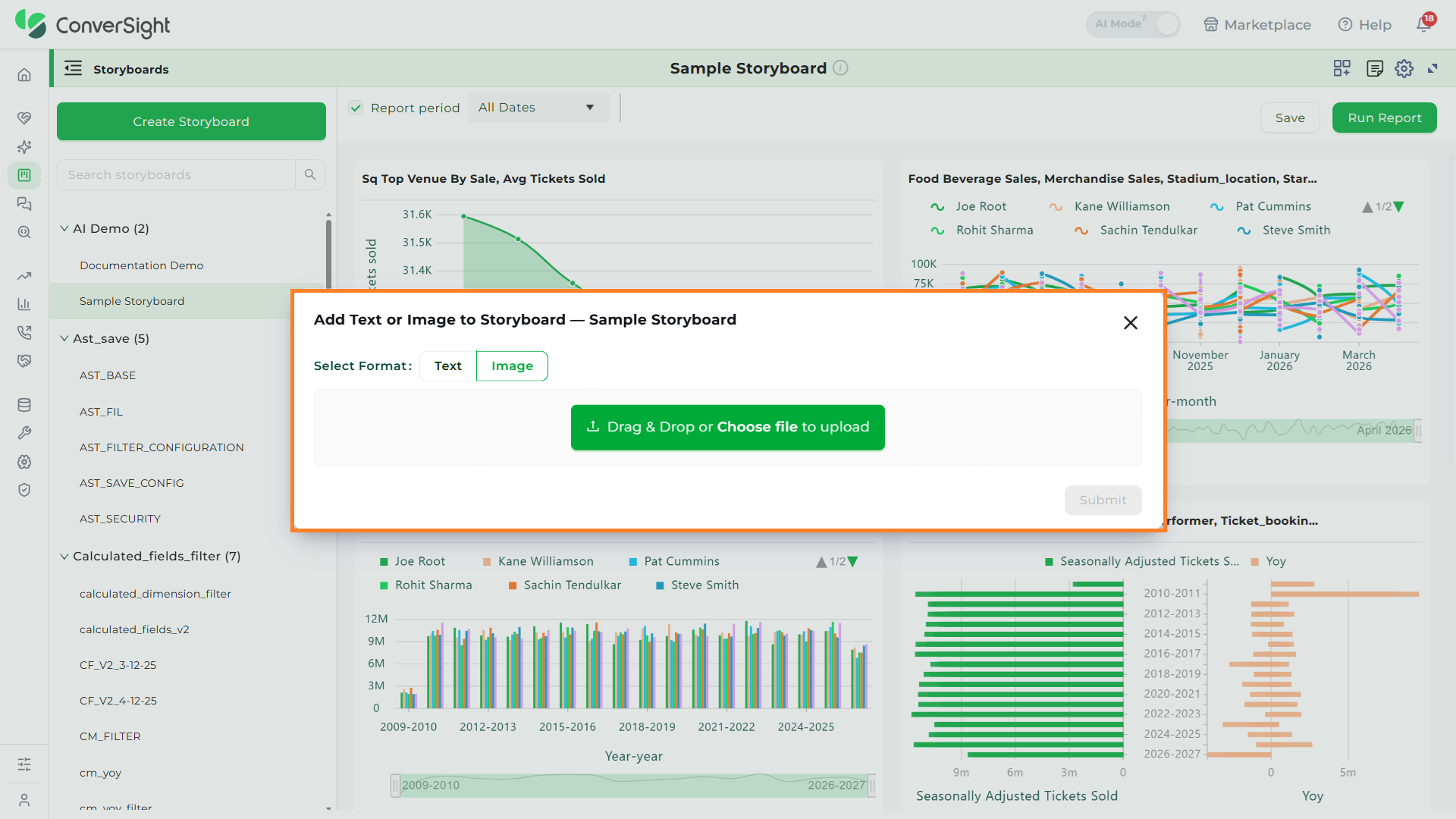This screenshot has width=1456, height=819.
Task: Click the Save button
Action: (1290, 118)
